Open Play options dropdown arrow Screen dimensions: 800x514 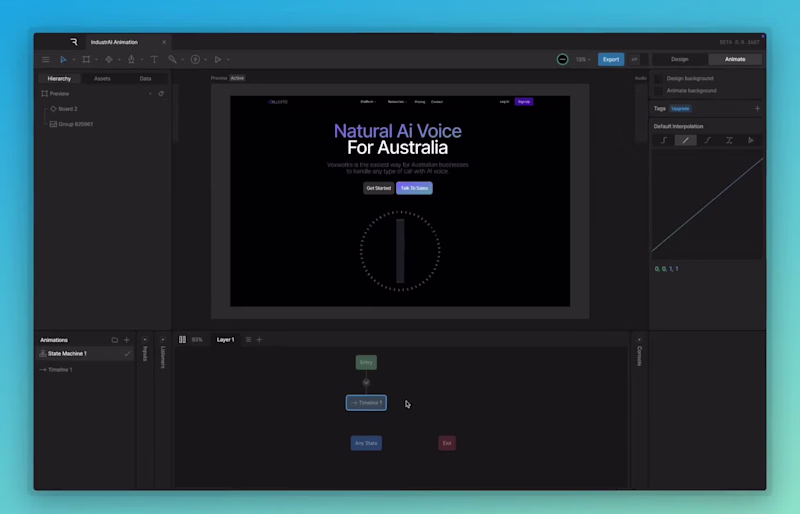[228, 60]
